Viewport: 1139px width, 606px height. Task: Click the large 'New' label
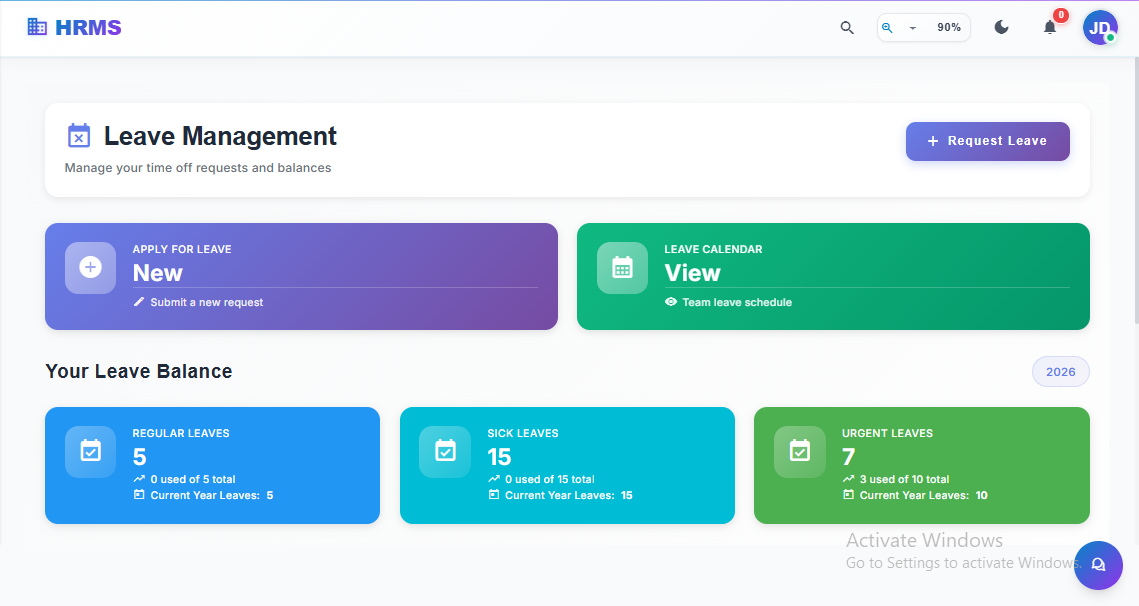tap(158, 273)
